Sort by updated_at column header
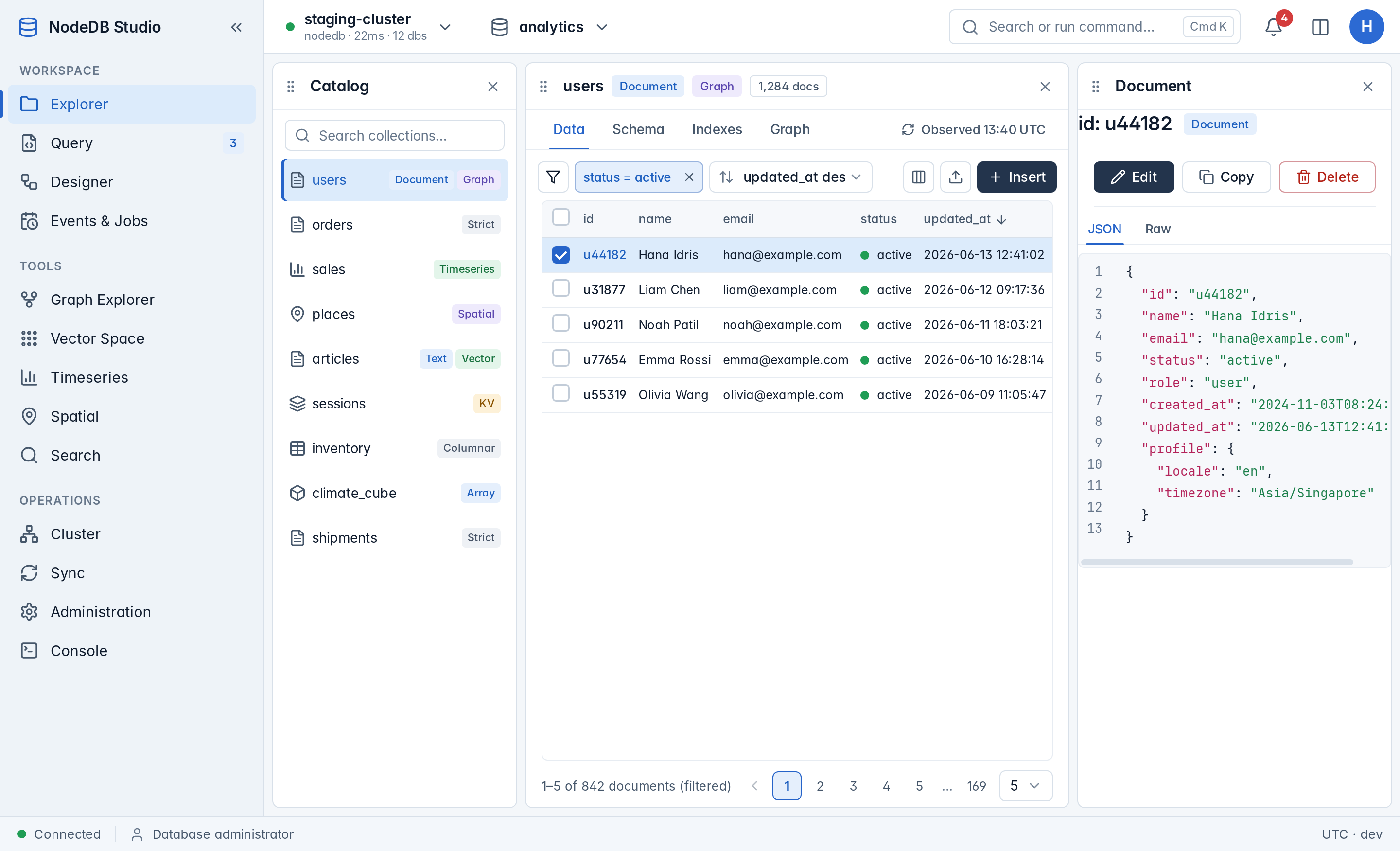Image resolution: width=1400 pixels, height=851 pixels. pos(964,219)
